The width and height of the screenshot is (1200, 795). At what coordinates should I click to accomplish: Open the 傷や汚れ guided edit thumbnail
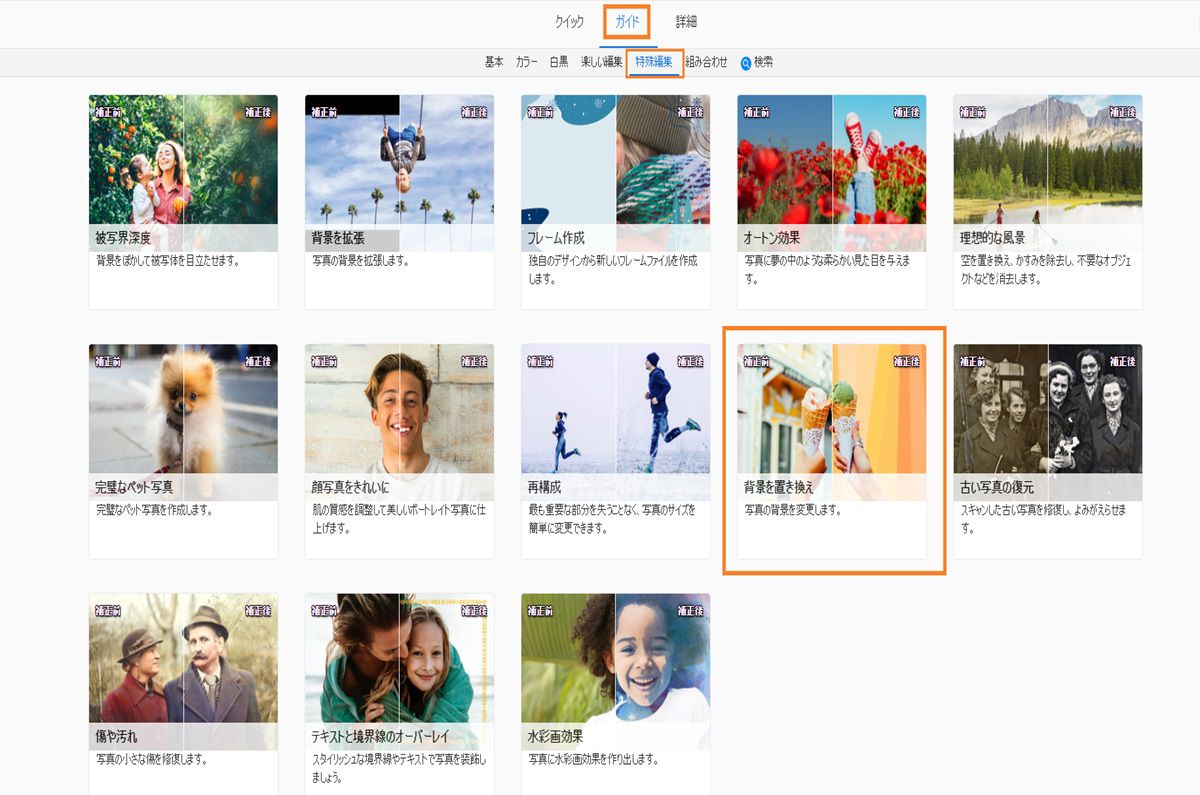(x=183, y=672)
